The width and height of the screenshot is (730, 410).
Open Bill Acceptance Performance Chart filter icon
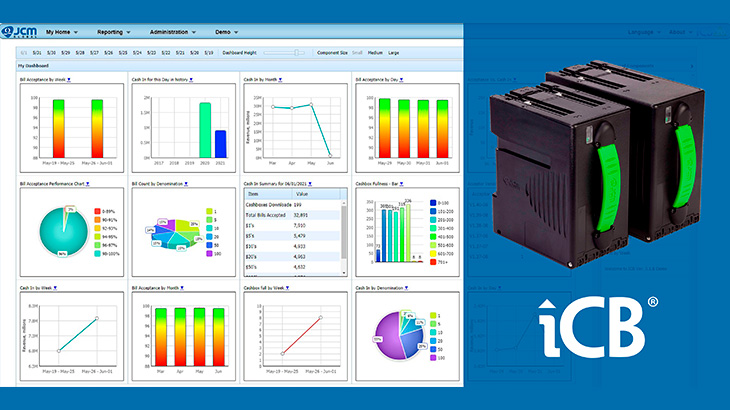coord(89,184)
